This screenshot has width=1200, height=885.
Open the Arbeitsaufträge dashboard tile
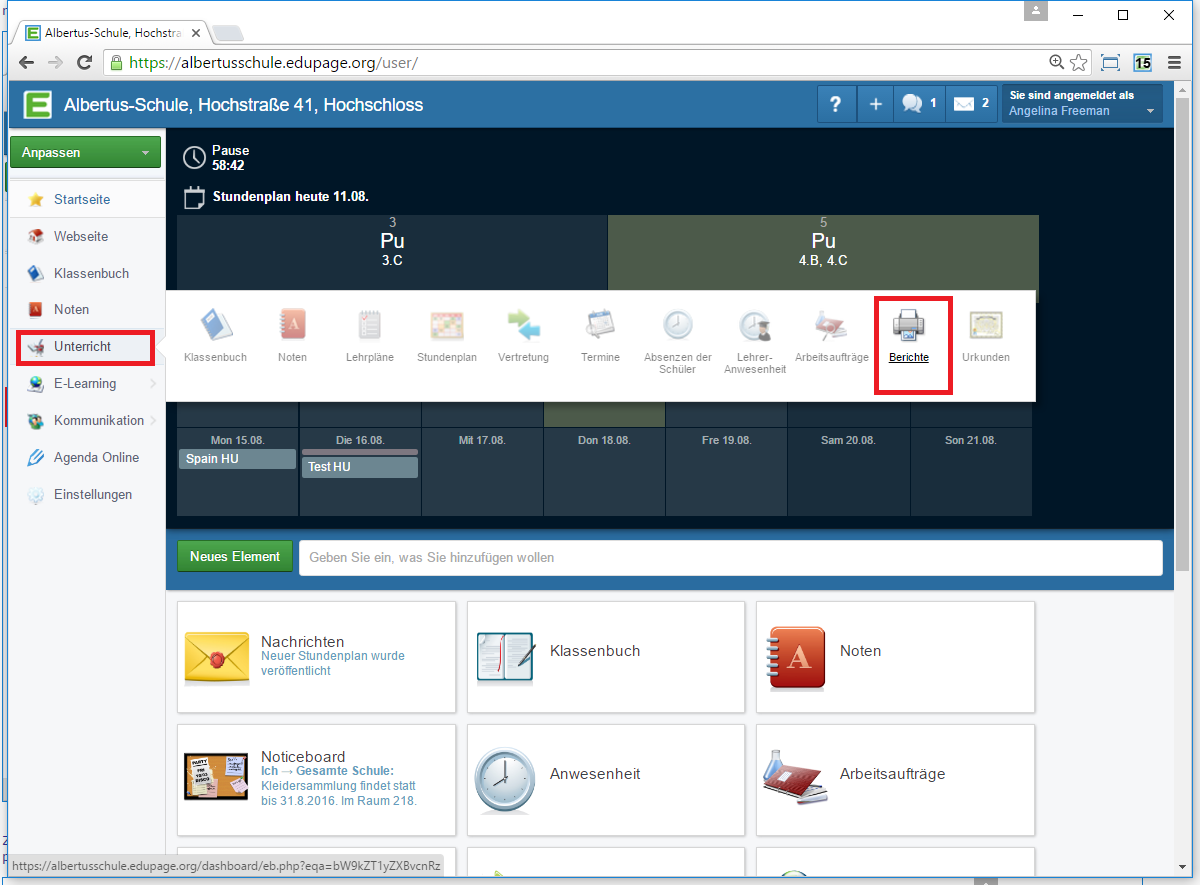point(895,780)
